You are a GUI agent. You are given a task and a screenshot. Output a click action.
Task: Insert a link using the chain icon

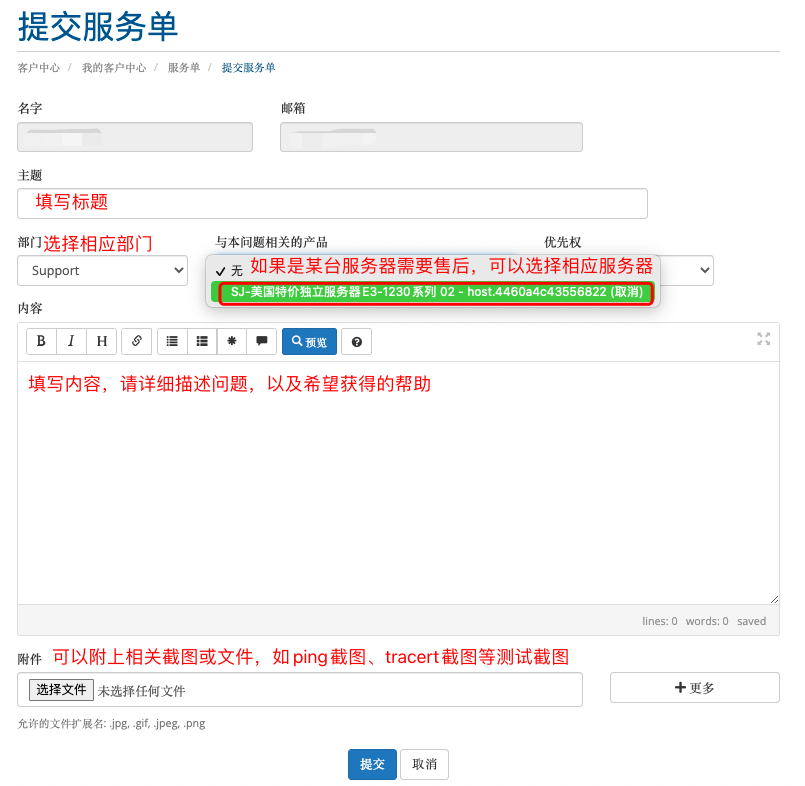(137, 341)
